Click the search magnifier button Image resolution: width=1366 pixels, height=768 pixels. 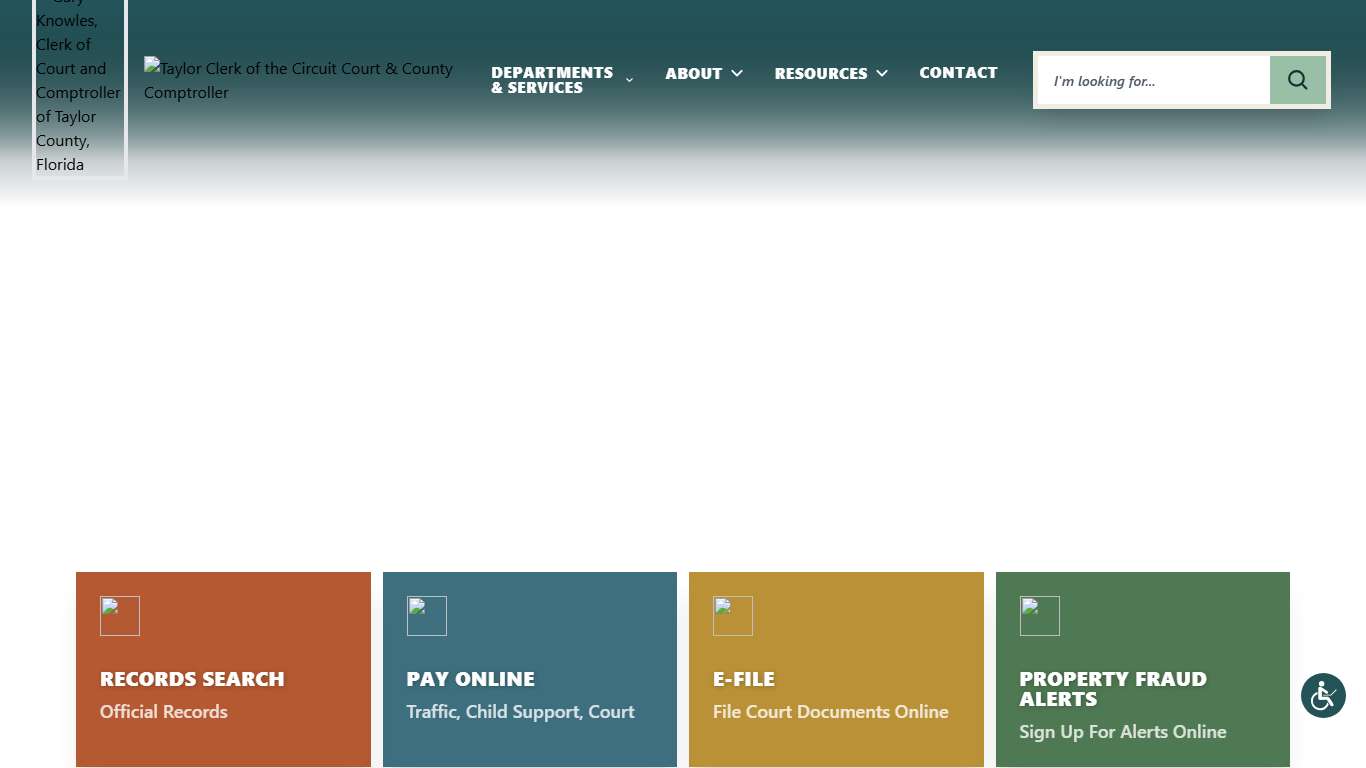[x=1297, y=80]
